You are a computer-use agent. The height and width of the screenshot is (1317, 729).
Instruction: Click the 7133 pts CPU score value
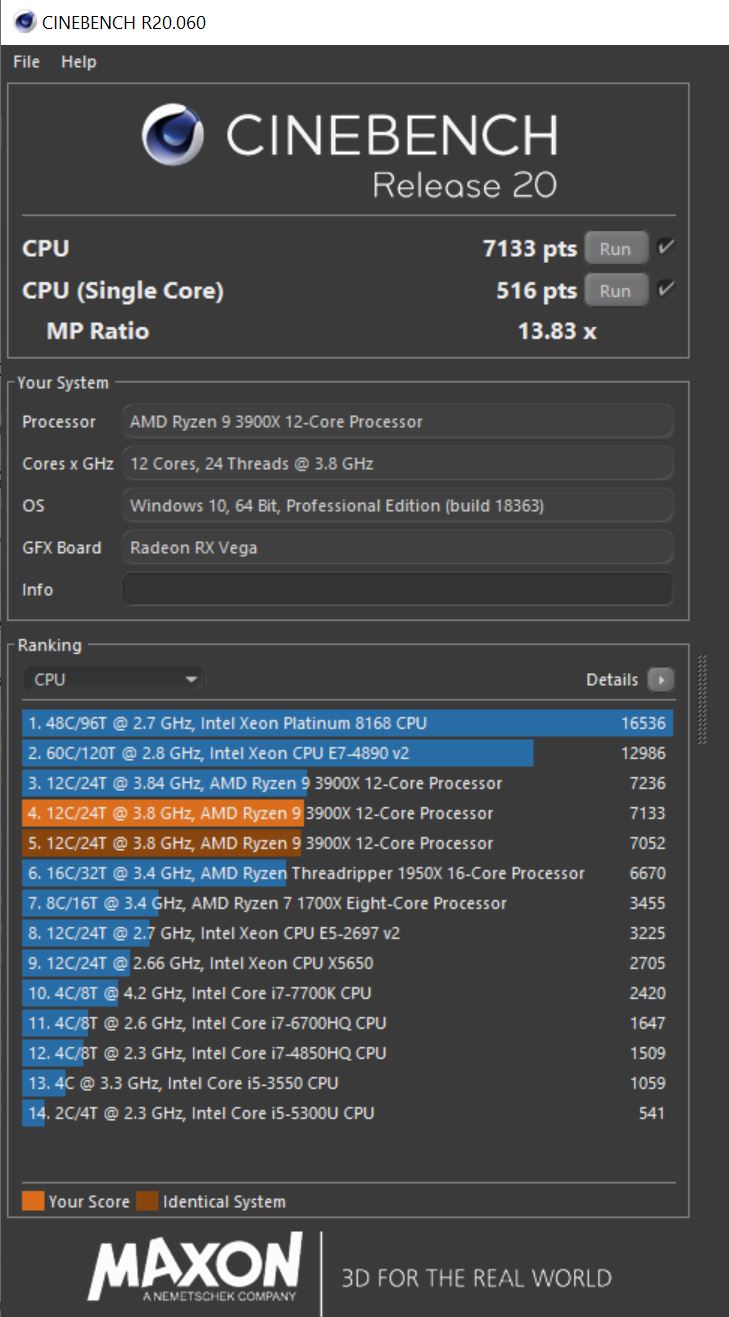coord(529,248)
